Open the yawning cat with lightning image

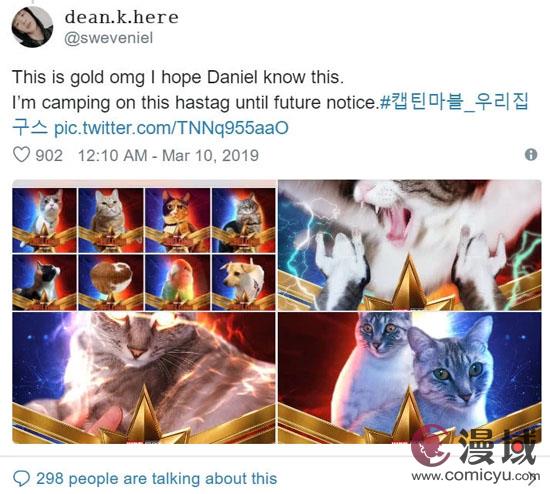pos(409,246)
